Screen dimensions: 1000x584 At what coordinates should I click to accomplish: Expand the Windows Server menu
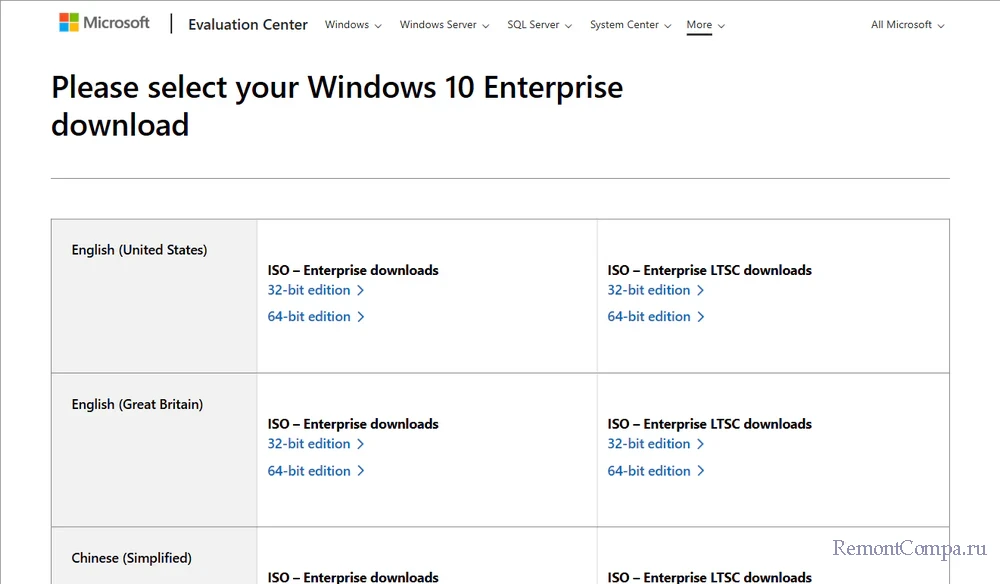pos(444,25)
